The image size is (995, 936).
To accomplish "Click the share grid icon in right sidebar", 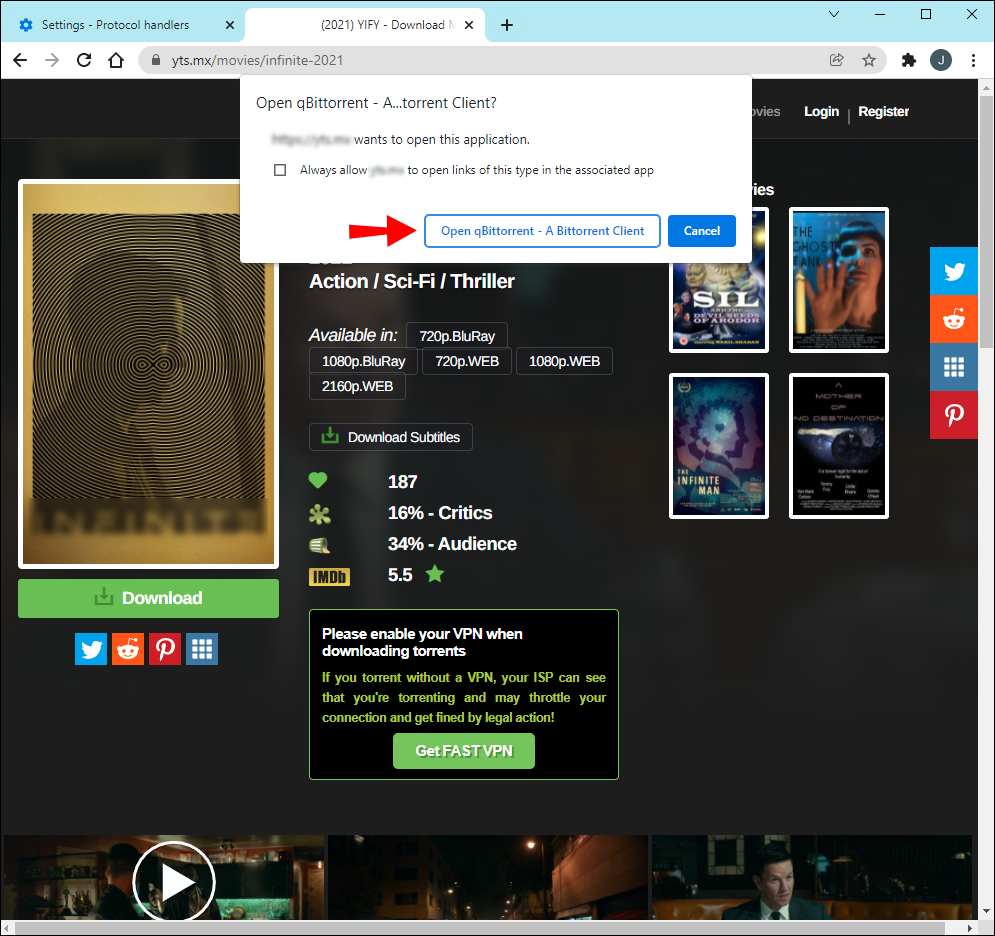I will [954, 367].
